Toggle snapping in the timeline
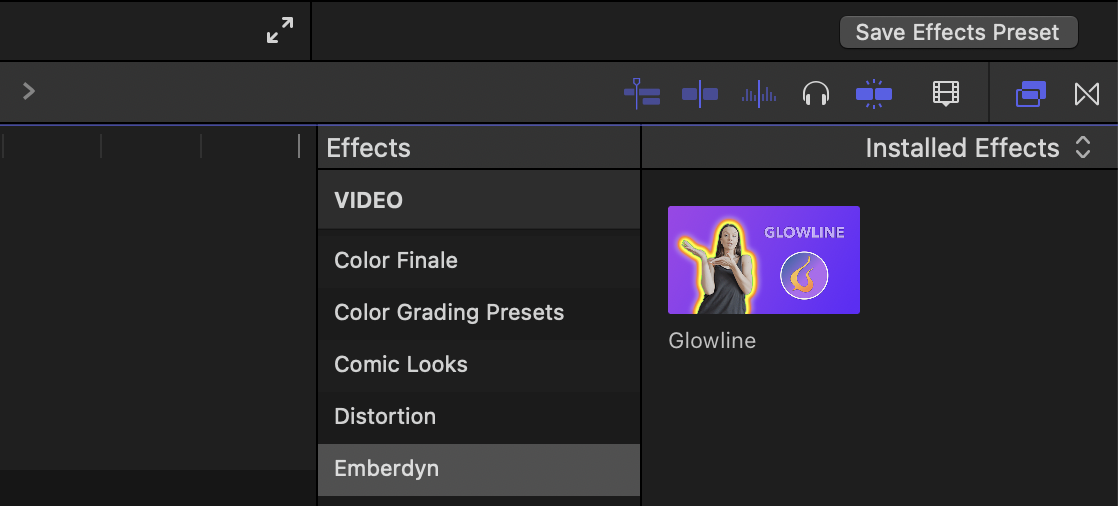Viewport: 1118px width, 506px height. click(x=873, y=94)
